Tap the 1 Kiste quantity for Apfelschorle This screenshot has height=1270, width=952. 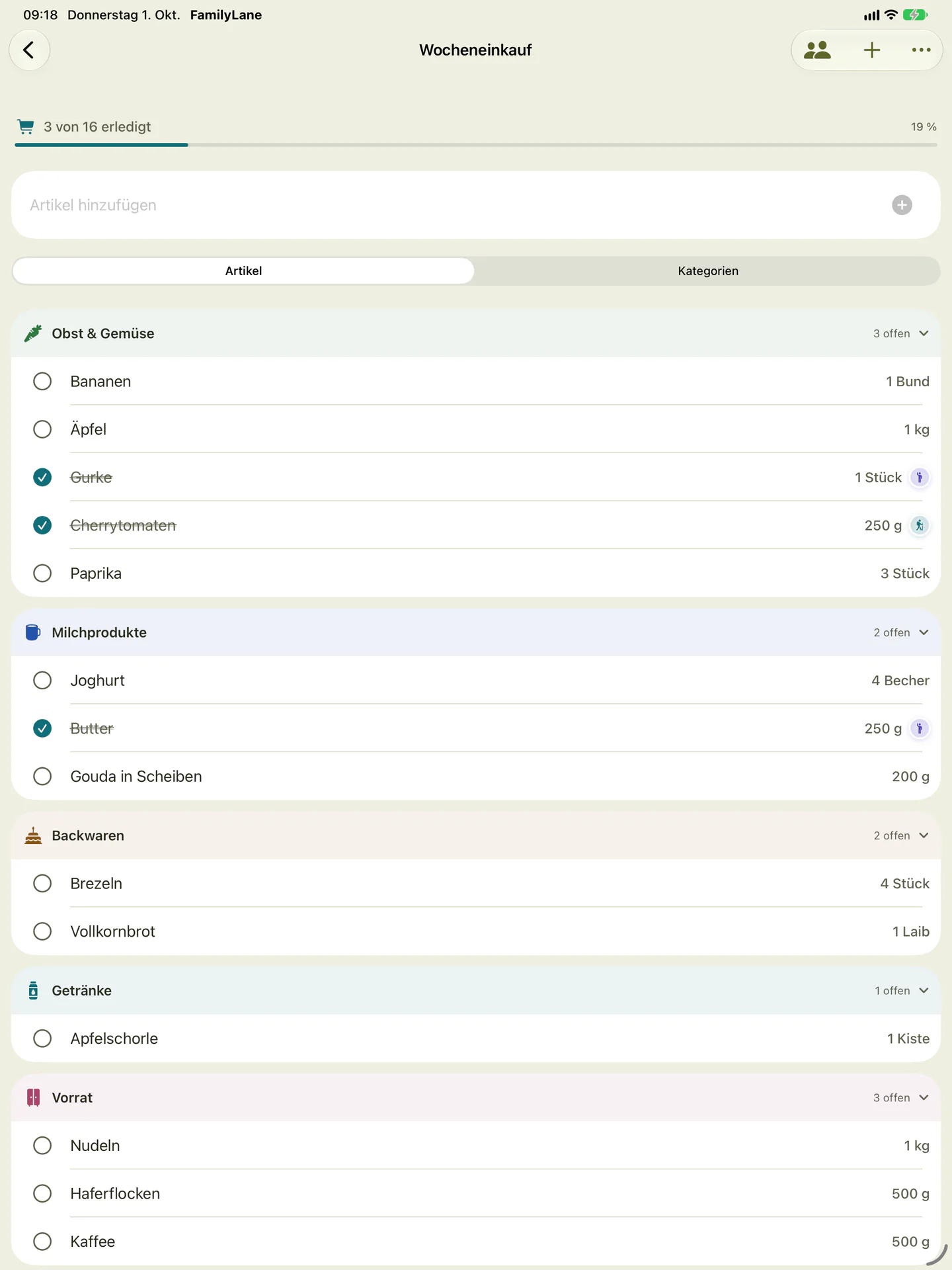click(x=908, y=1038)
